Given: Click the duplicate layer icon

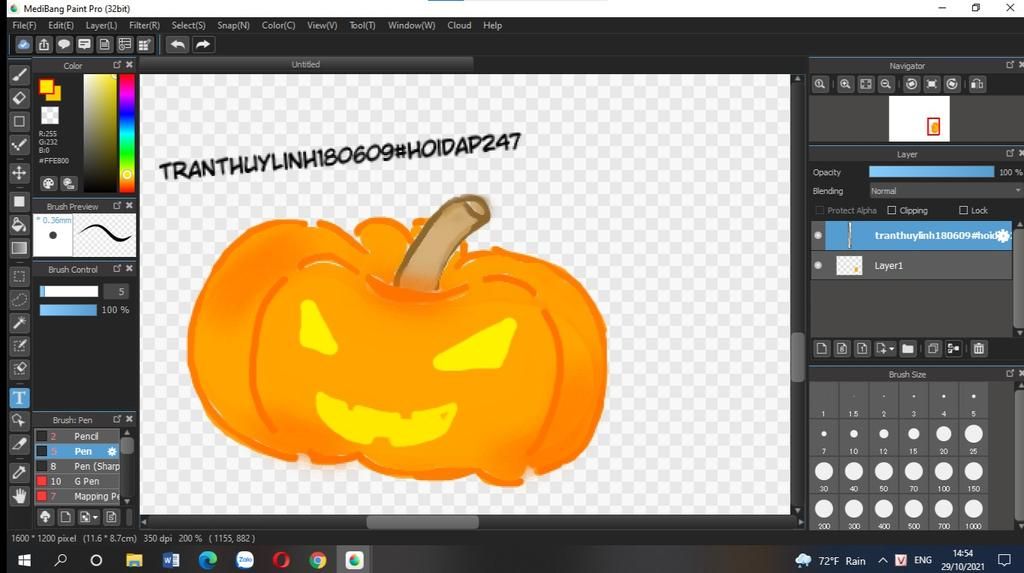Looking at the screenshot, I should [933, 348].
